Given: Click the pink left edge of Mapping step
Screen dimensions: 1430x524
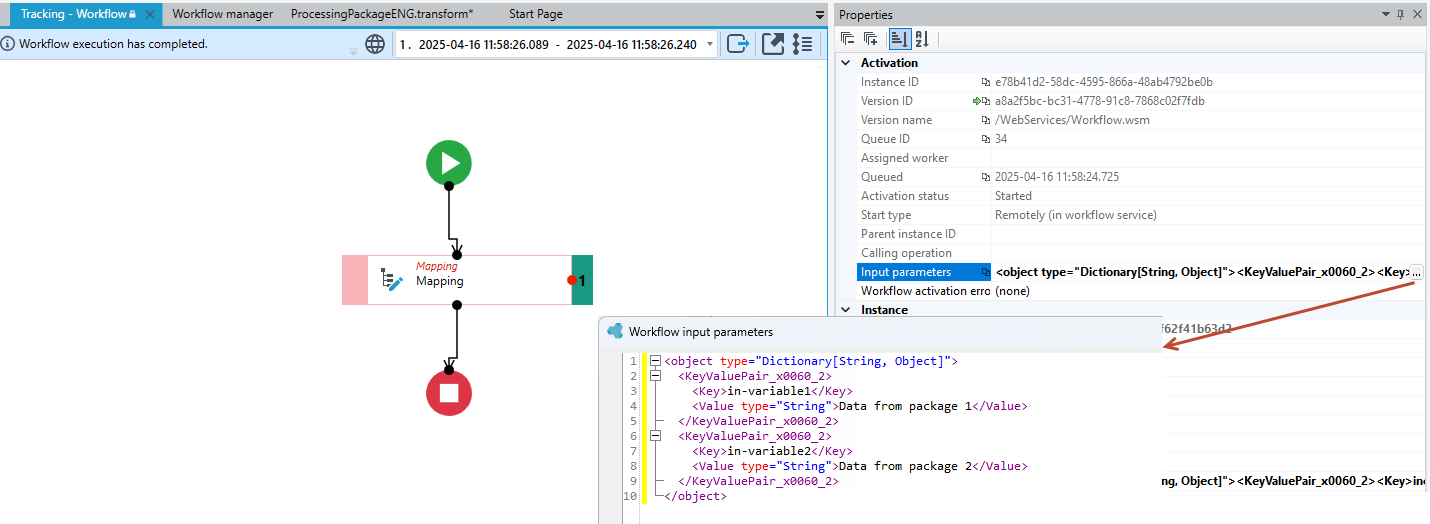Looking at the screenshot, I should click(355, 280).
